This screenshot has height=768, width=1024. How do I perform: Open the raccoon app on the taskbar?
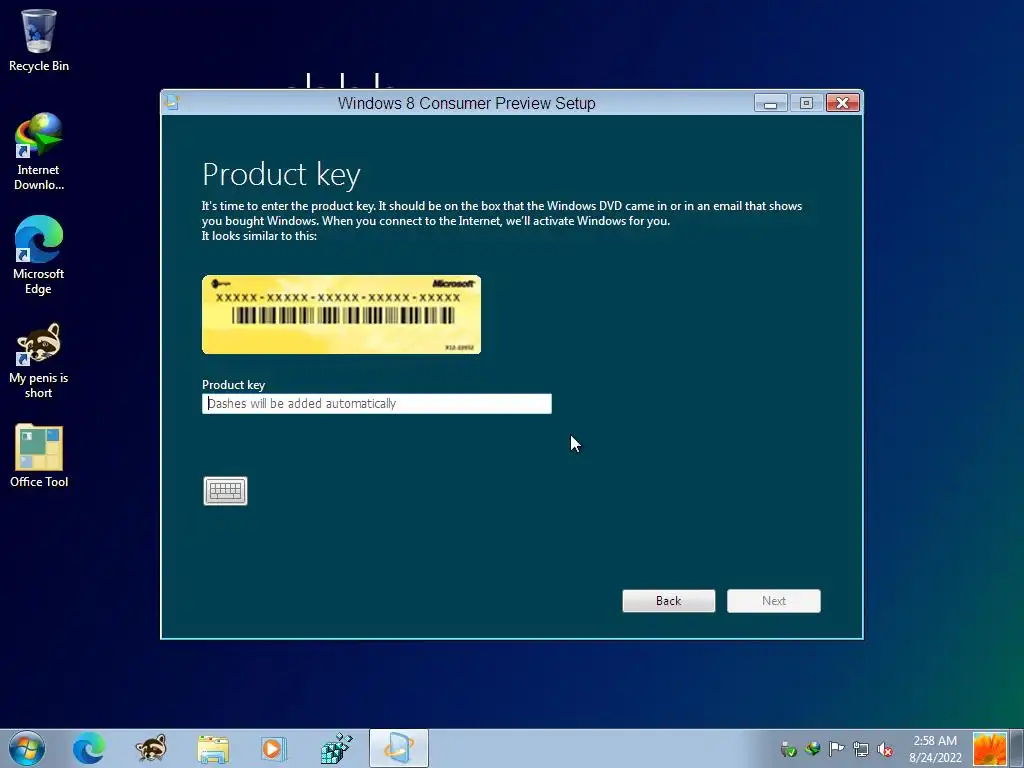151,748
